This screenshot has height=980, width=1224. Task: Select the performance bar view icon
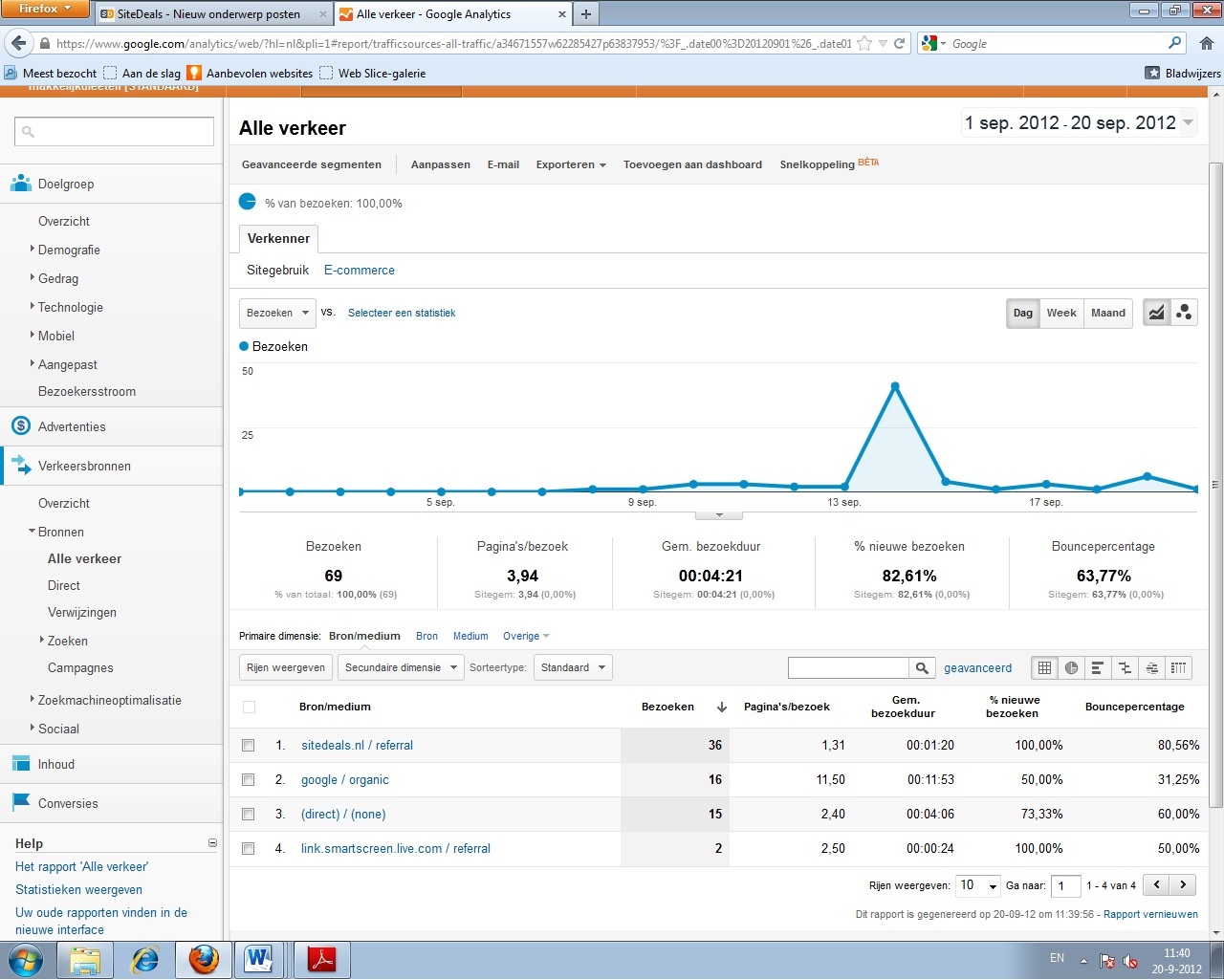pyautogui.click(x=1098, y=668)
